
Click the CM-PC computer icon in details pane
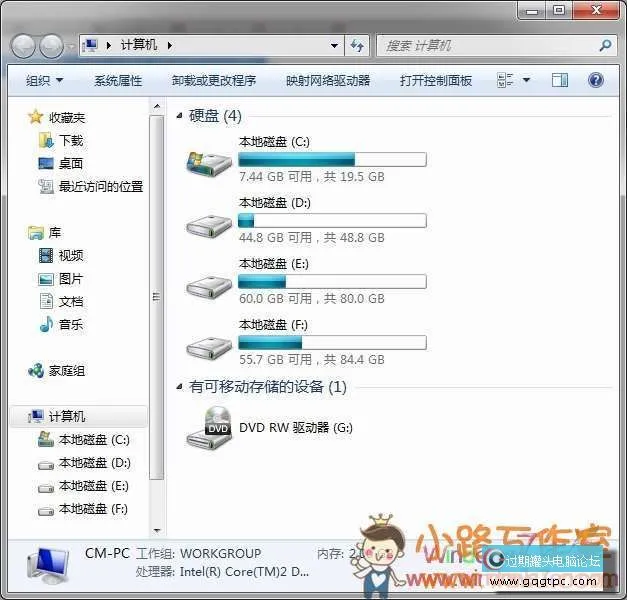point(48,566)
